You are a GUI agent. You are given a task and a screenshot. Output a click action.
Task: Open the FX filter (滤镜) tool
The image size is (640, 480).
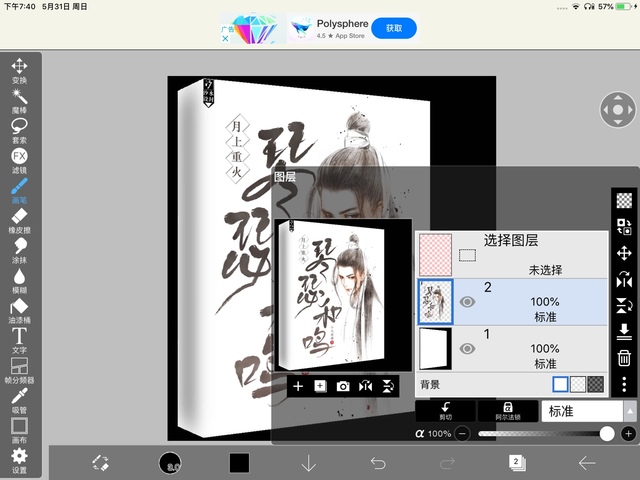19,158
